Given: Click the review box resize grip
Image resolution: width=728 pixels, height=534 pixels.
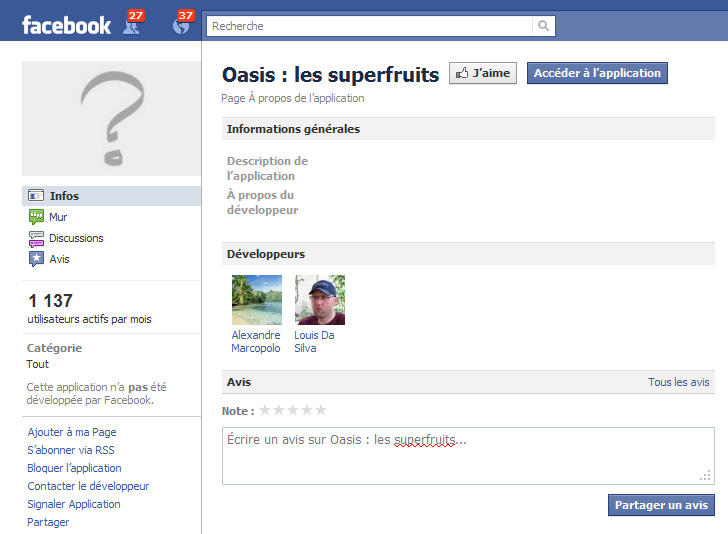Looking at the screenshot, I should pos(706,476).
